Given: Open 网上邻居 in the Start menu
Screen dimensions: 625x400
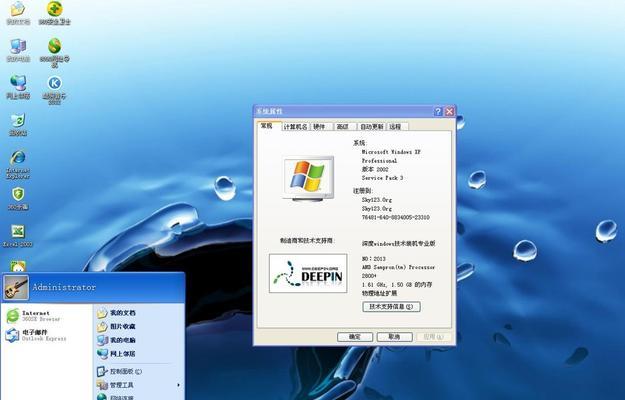Looking at the screenshot, I should coord(116,354).
